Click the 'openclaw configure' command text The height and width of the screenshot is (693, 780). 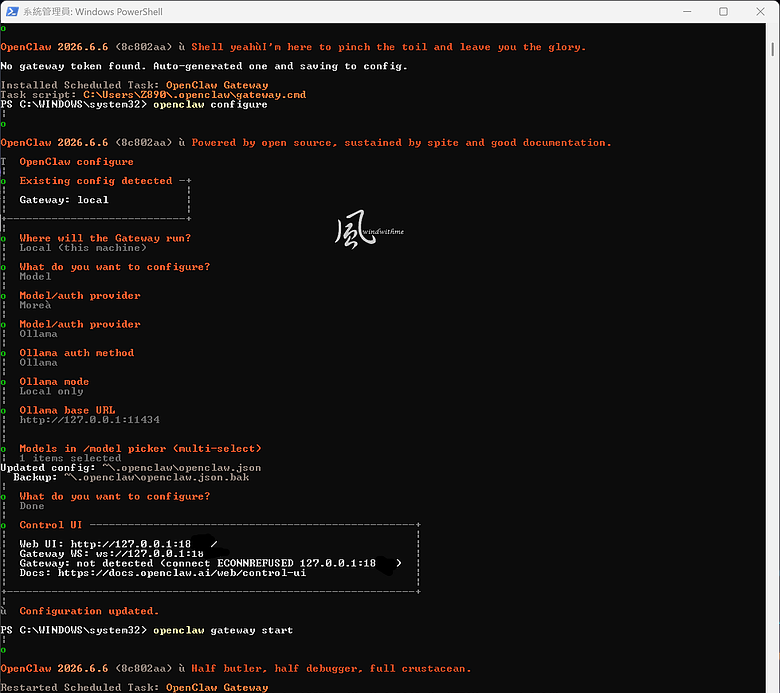pyautogui.click(x=210, y=104)
